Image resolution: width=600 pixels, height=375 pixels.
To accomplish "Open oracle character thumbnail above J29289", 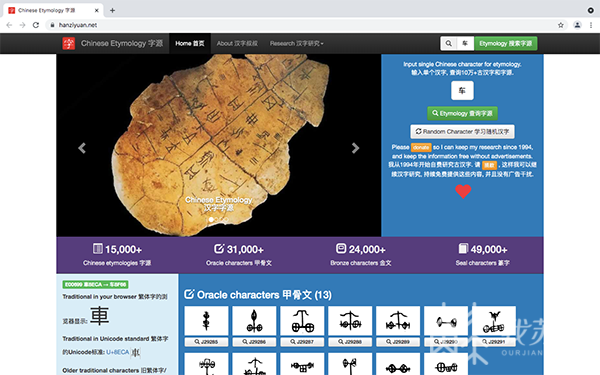I will (398, 321).
